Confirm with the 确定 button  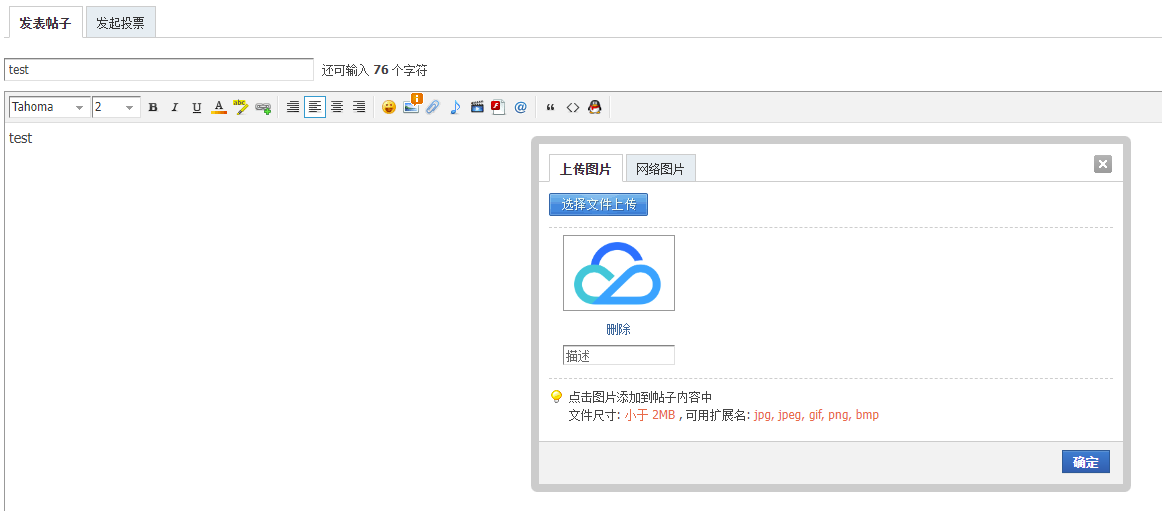point(1086,461)
